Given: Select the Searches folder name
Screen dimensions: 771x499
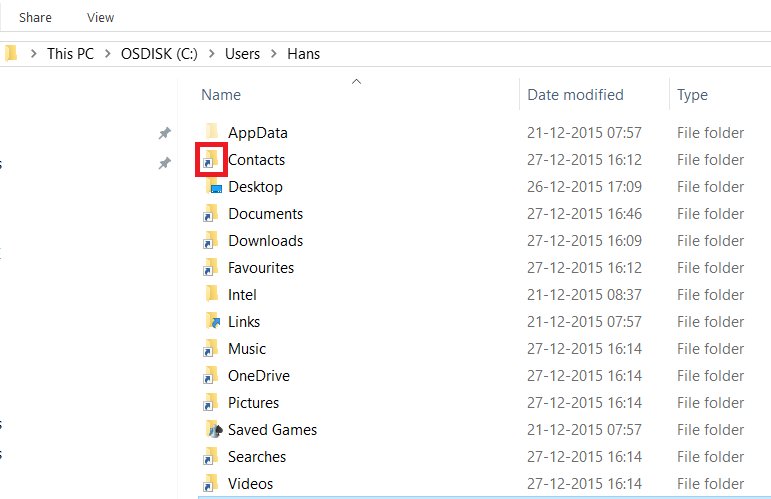Looking at the screenshot, I should (257, 457).
